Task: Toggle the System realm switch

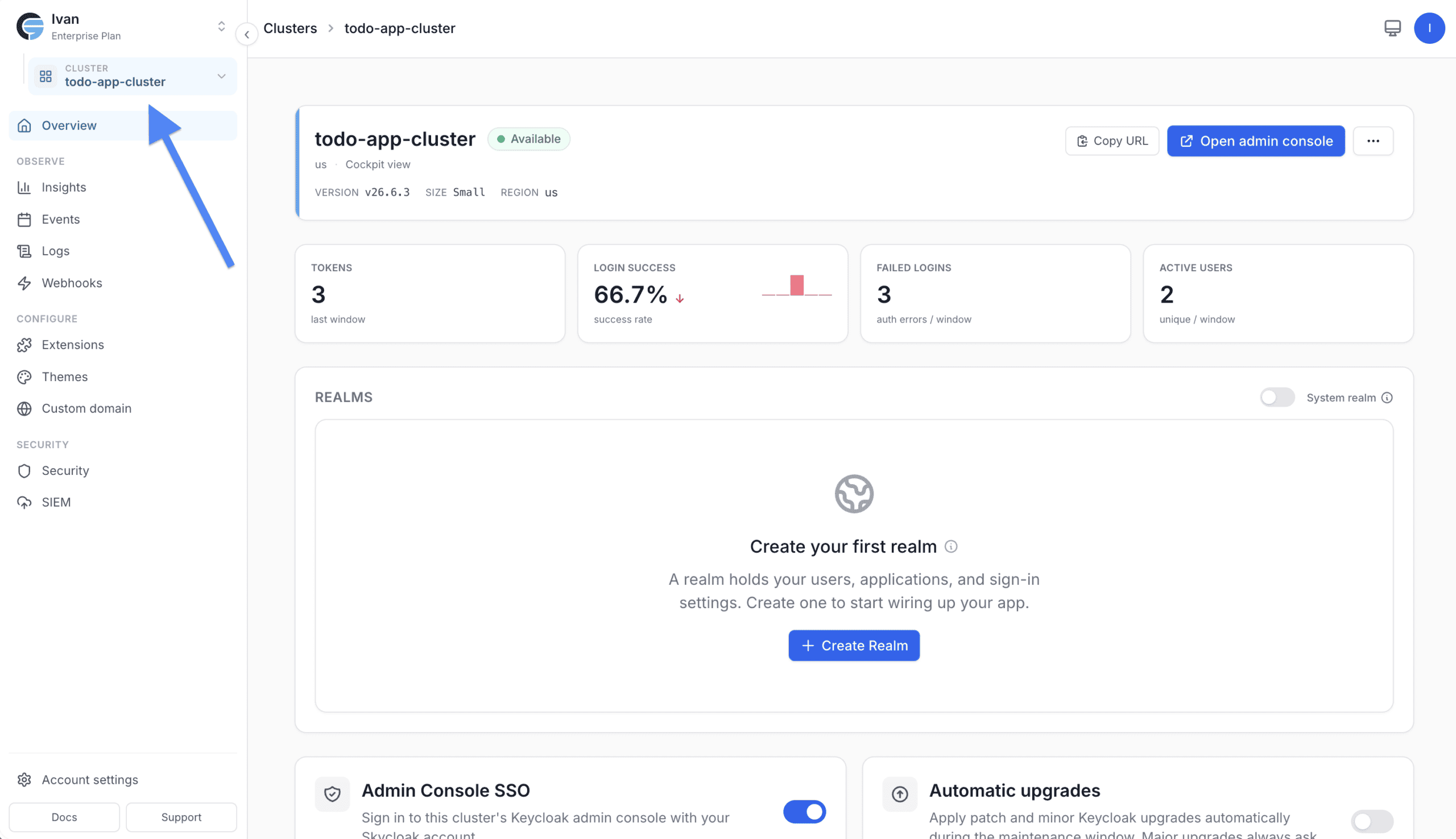Action: click(1277, 397)
